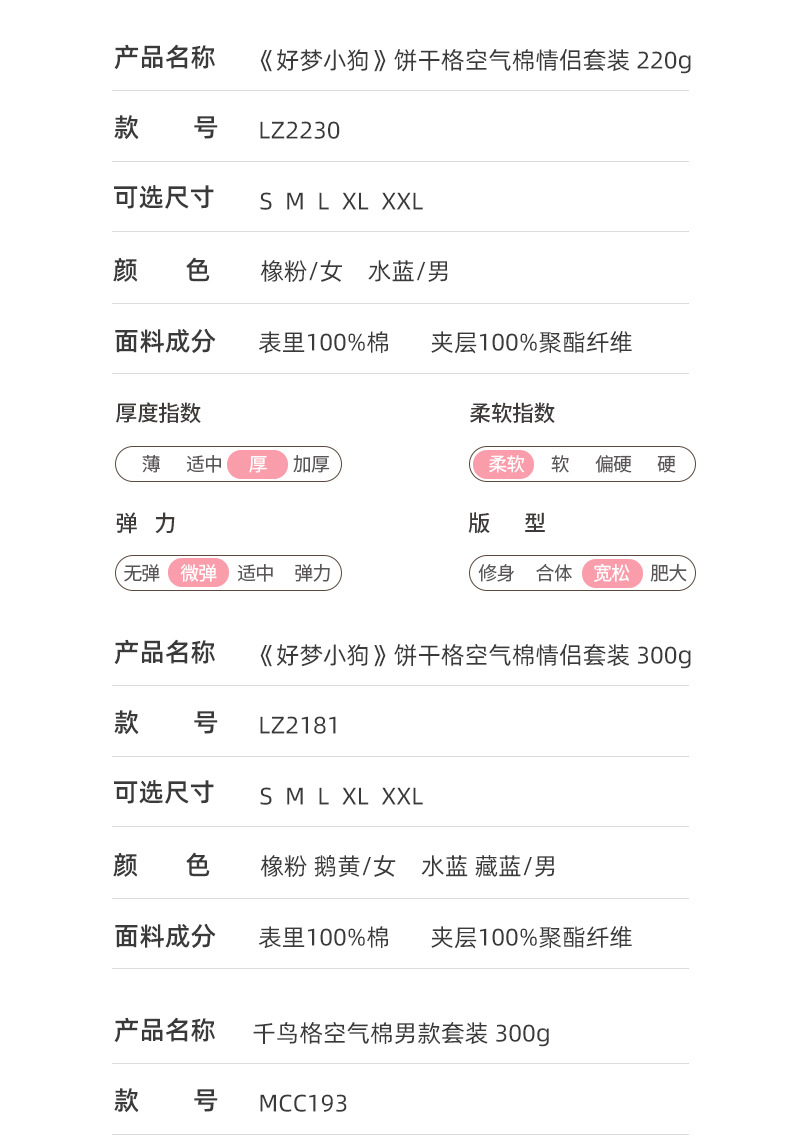Choose 加厚 in the thickness index
Viewport: 790px width, 1144px height.
click(x=311, y=464)
